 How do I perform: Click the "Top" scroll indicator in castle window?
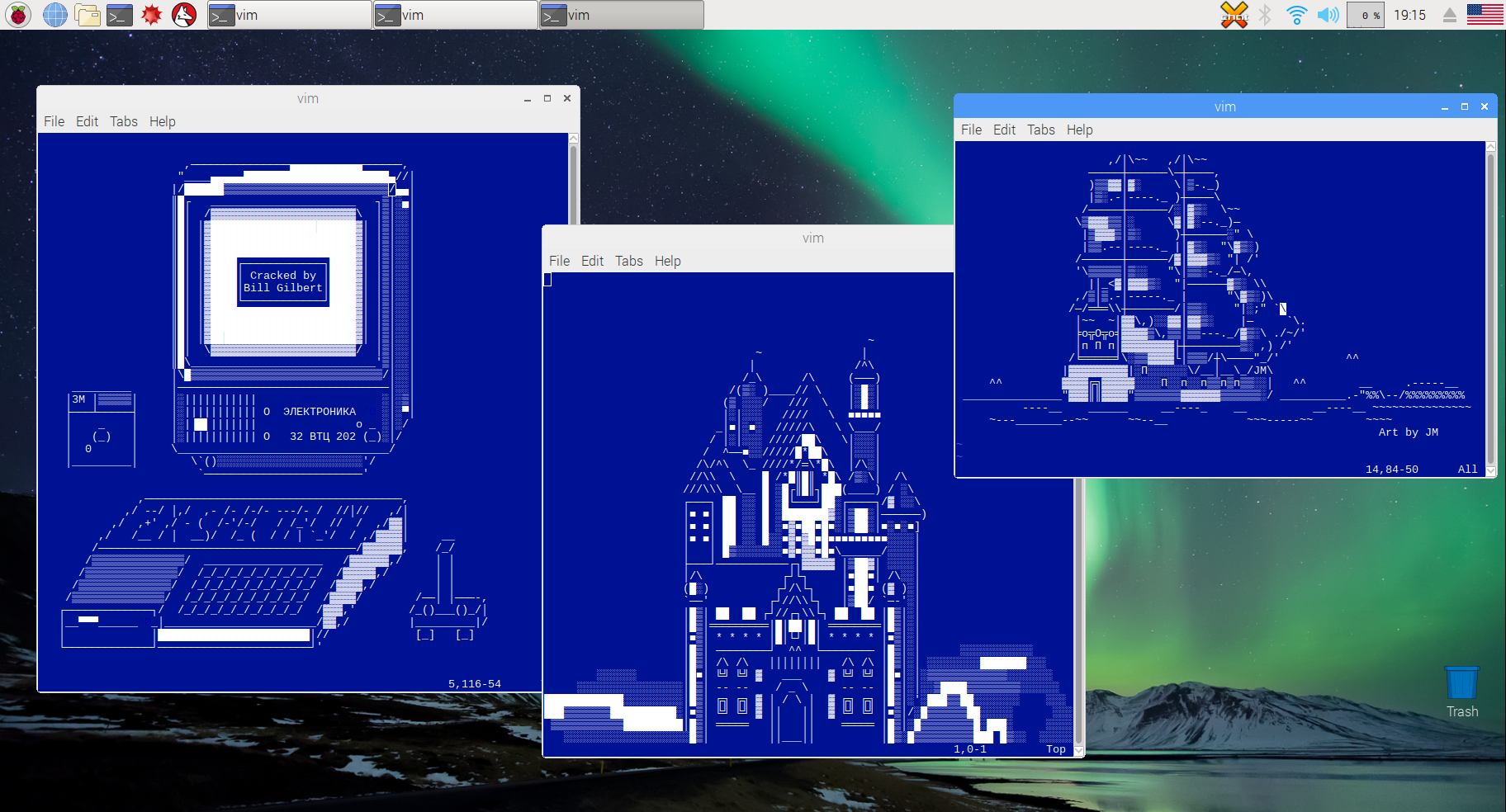[x=1056, y=749]
